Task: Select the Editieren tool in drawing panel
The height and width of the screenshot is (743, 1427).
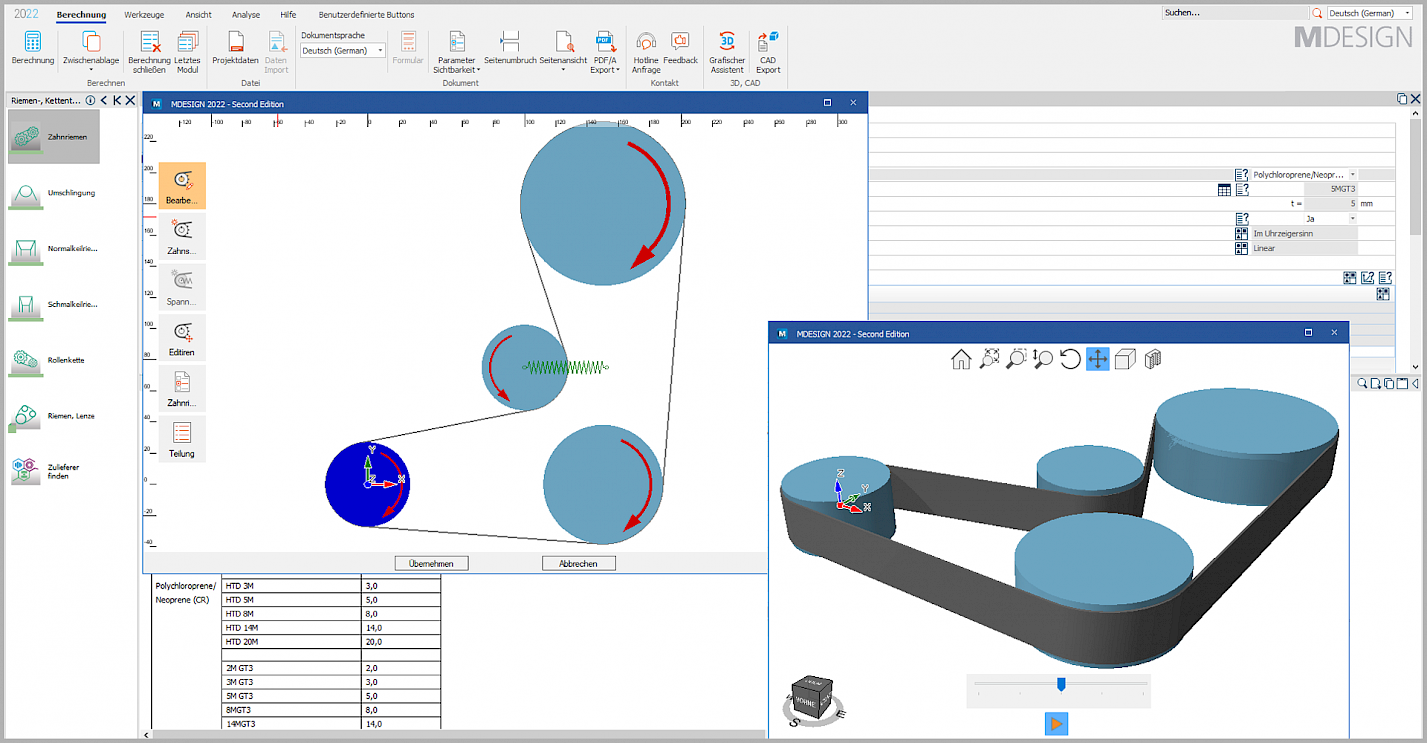Action: coord(182,338)
